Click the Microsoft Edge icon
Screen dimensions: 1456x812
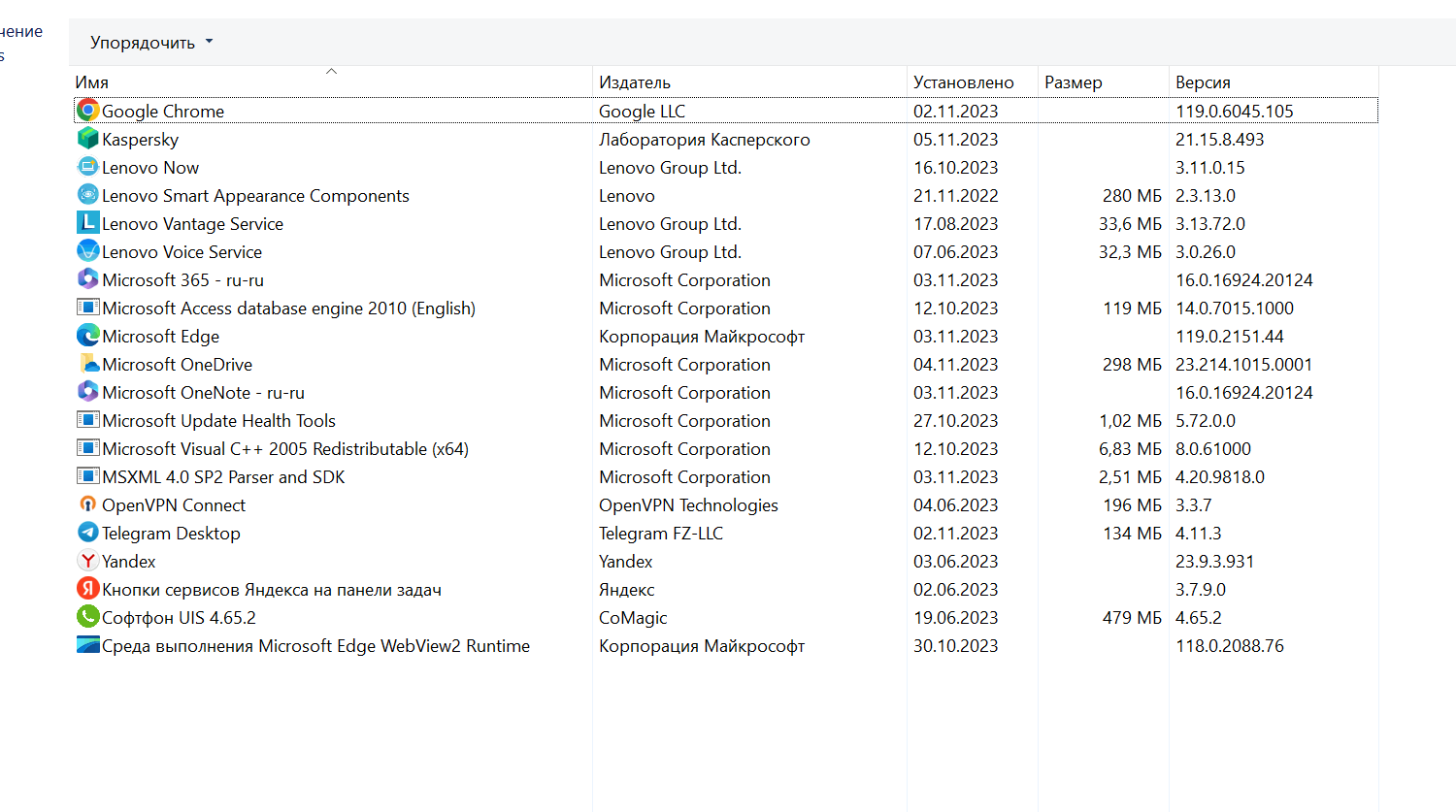click(x=88, y=336)
